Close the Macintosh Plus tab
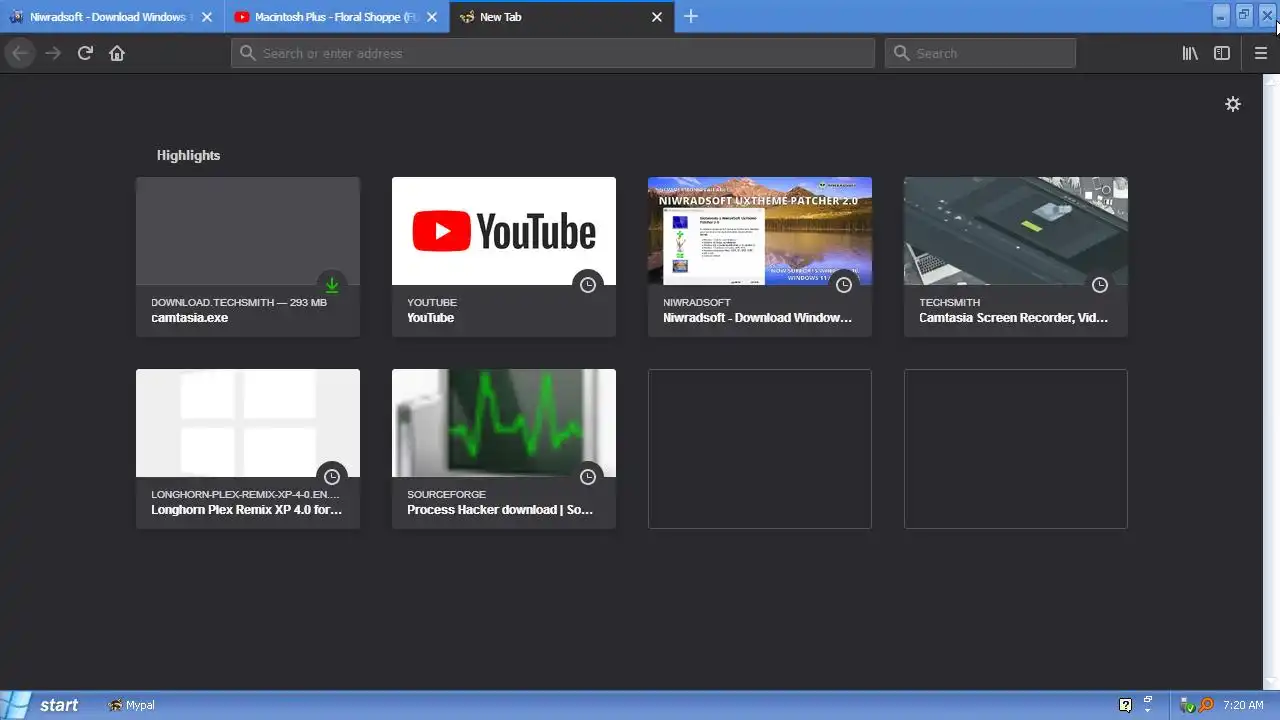The width and height of the screenshot is (1280, 720). (x=432, y=17)
